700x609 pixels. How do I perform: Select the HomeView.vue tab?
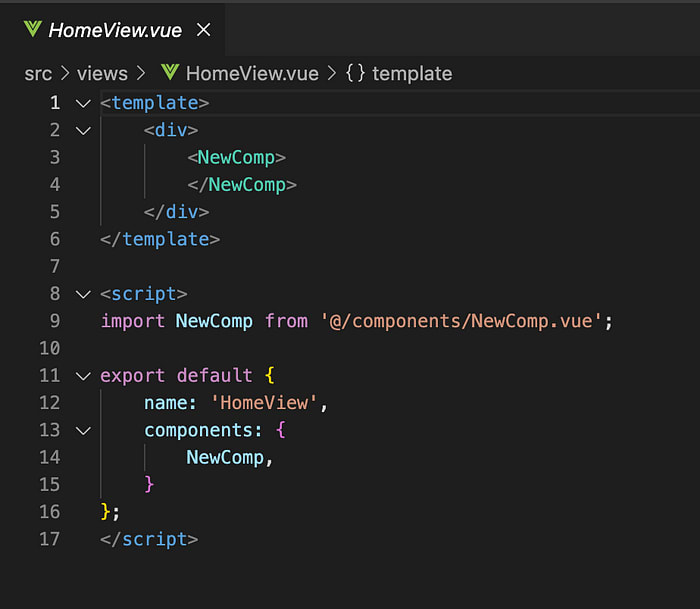[x=115, y=30]
